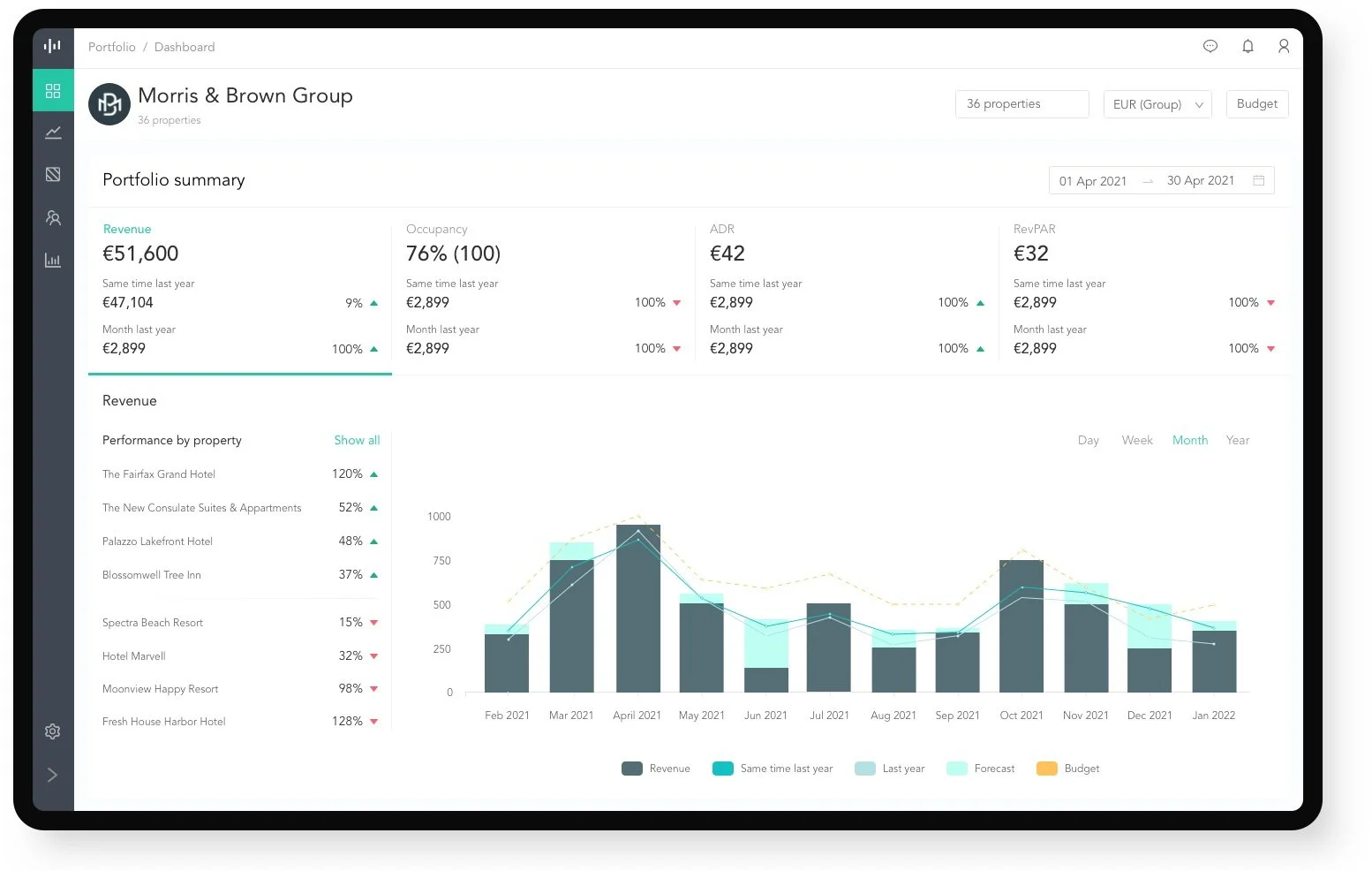Select the Revenue summary tab
Viewport: 1372px width, 871px height.
pos(240,291)
